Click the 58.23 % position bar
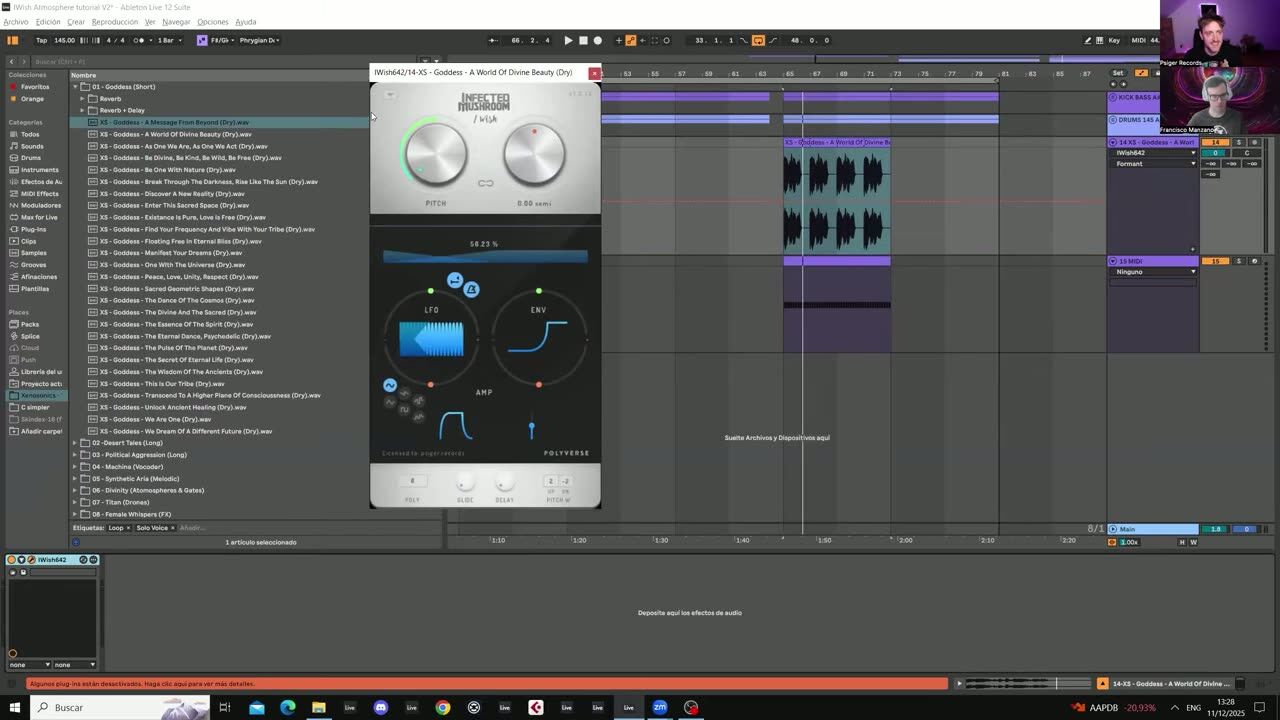Image resolution: width=1280 pixels, height=720 pixels. (x=485, y=257)
